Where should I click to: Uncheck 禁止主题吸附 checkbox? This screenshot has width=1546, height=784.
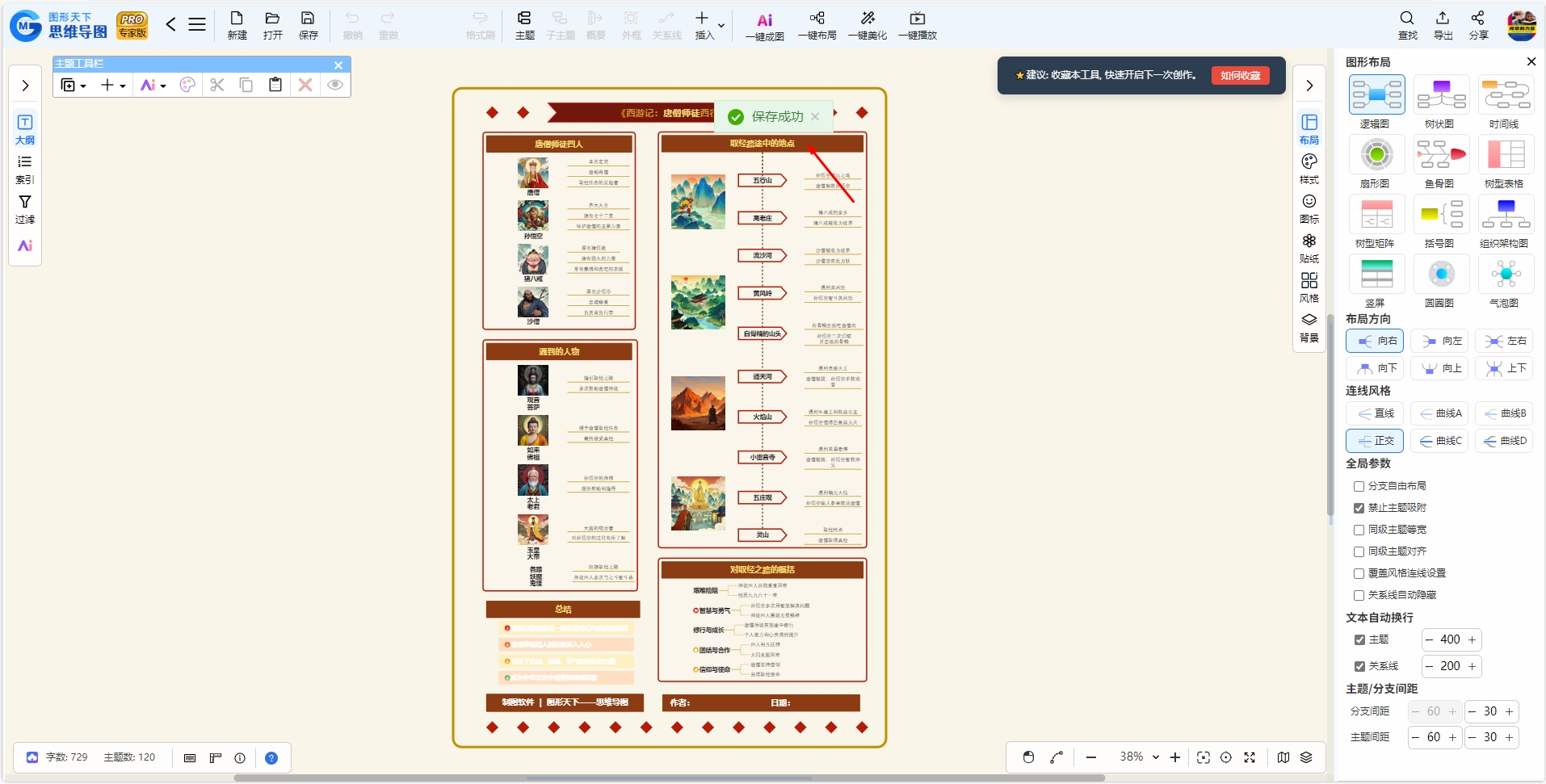click(1359, 508)
